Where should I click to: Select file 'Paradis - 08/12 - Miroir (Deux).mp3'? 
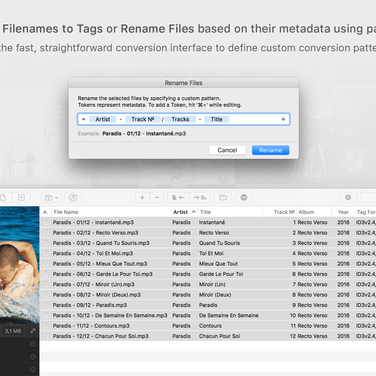[x=97, y=294]
